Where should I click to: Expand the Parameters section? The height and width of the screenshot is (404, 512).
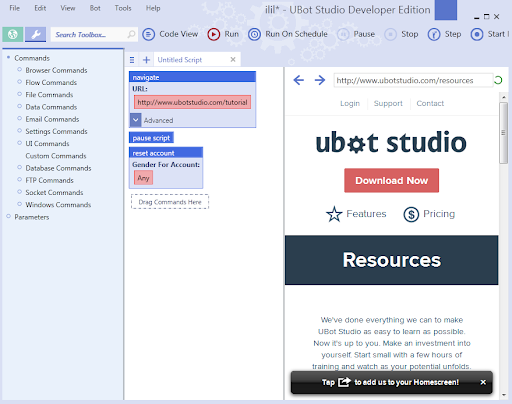pyautogui.click(x=8, y=217)
